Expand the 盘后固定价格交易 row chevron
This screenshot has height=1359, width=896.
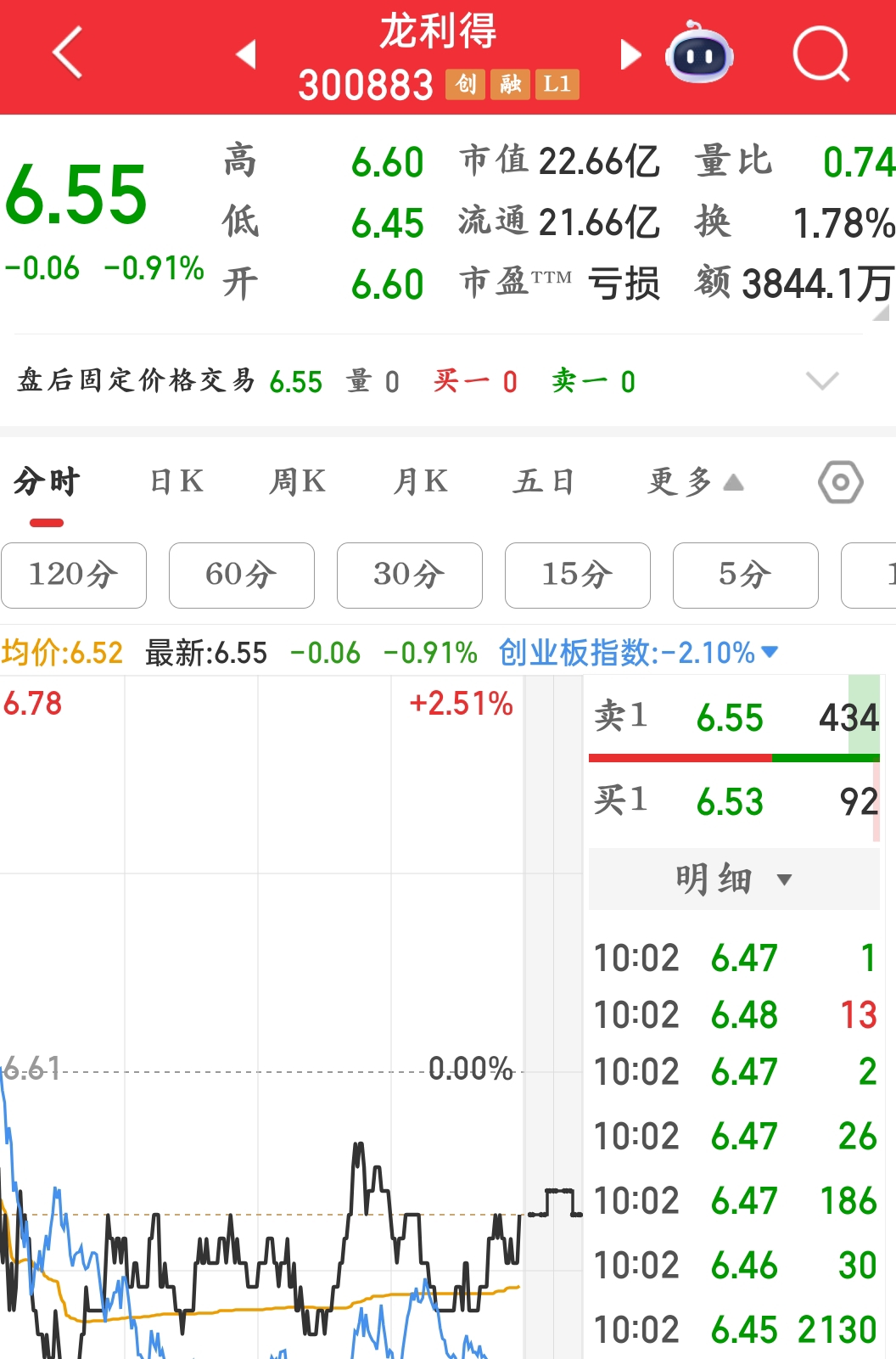[x=822, y=380]
